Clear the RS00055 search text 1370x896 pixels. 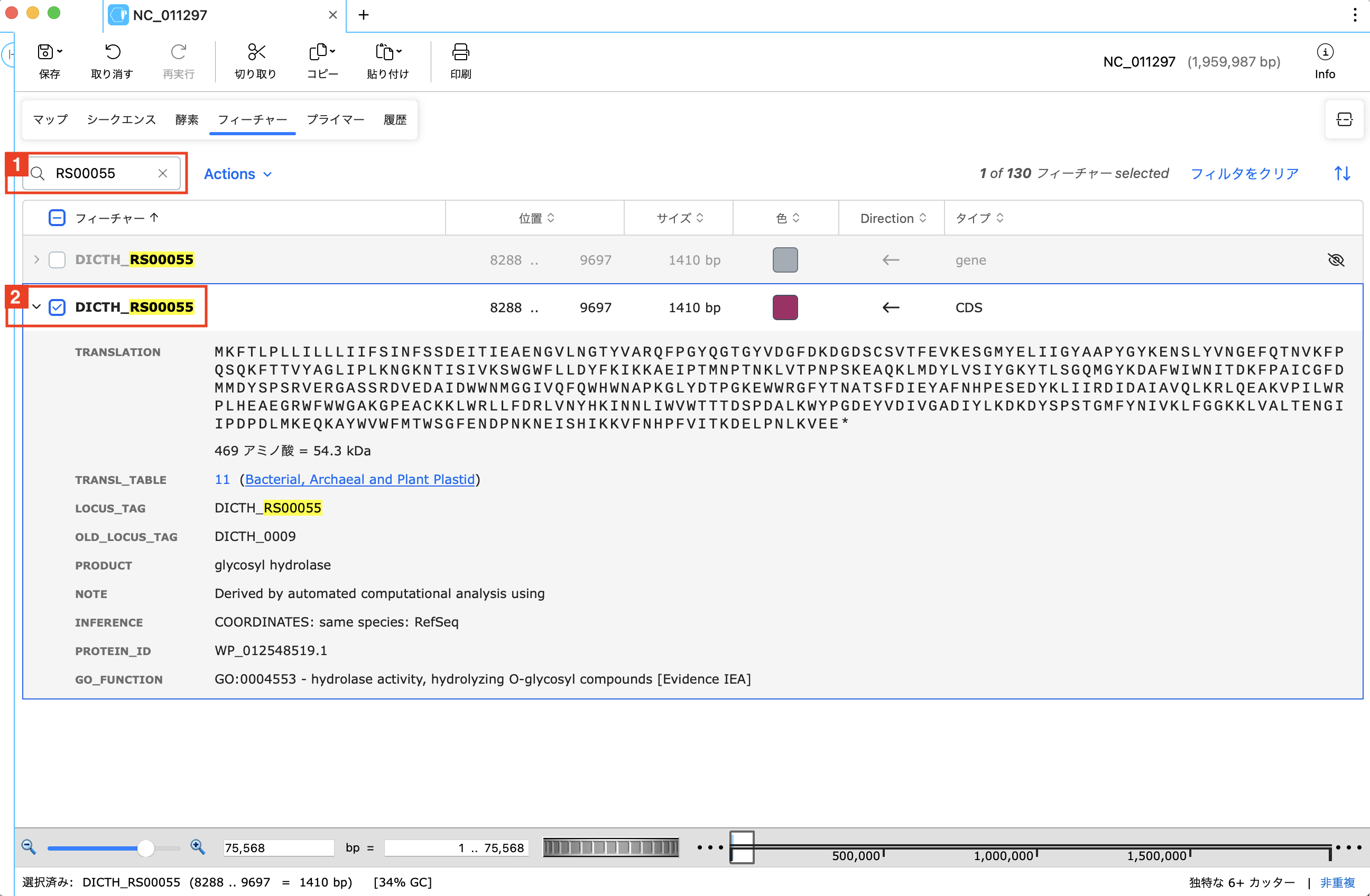click(x=163, y=173)
